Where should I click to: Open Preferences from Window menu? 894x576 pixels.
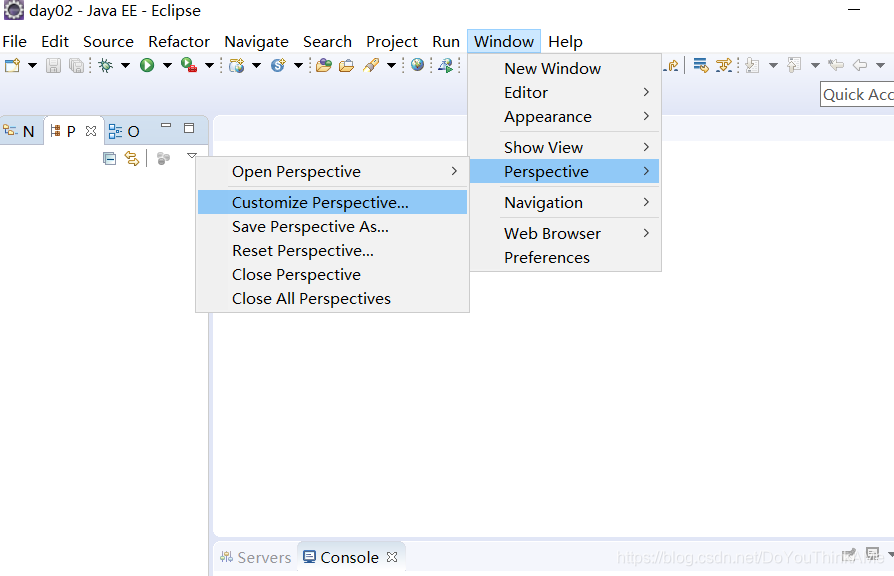(564, 258)
